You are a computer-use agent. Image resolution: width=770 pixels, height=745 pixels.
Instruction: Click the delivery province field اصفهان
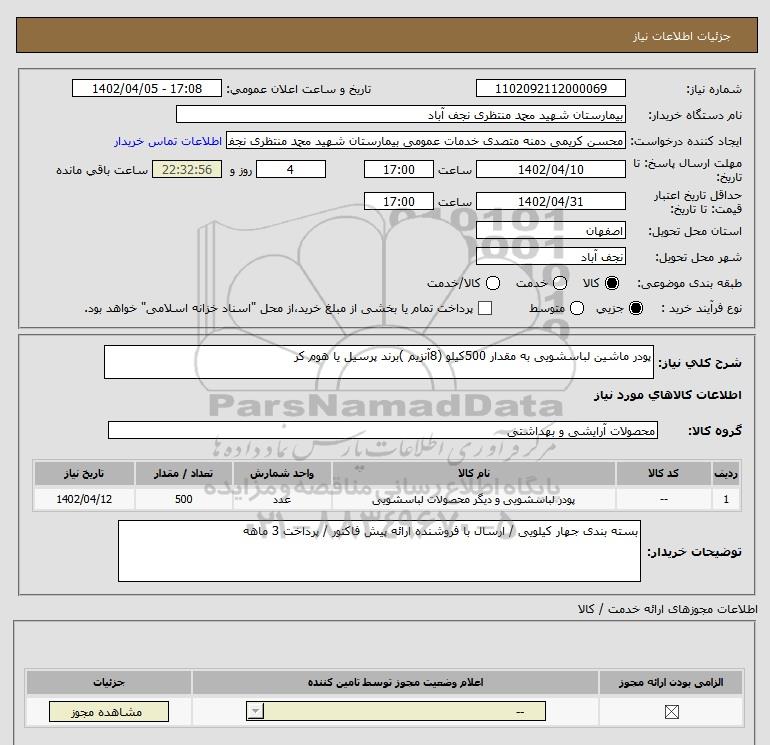pyautogui.click(x=550, y=230)
